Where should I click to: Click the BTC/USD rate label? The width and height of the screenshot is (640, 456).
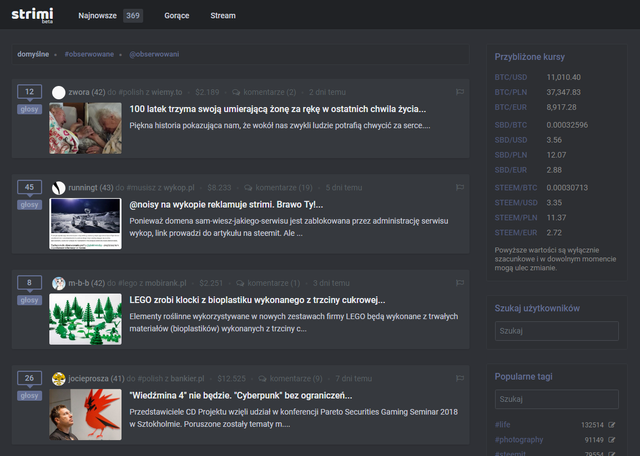(x=511, y=77)
